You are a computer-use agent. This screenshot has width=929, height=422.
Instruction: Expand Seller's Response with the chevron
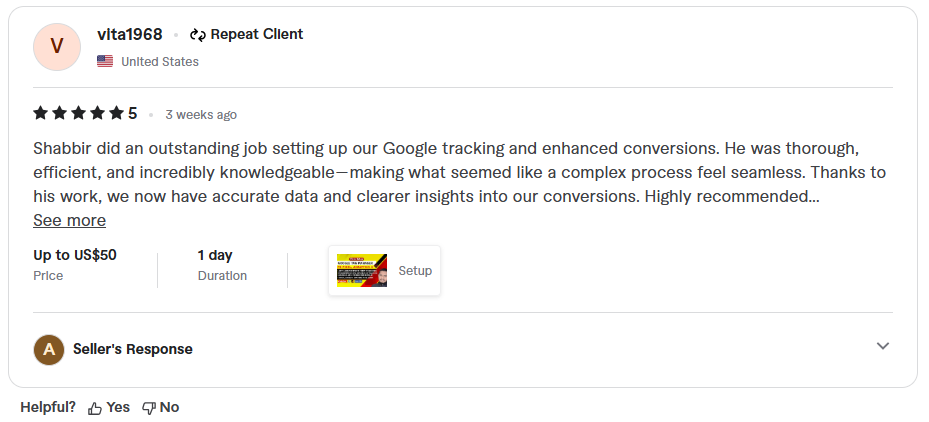click(883, 346)
